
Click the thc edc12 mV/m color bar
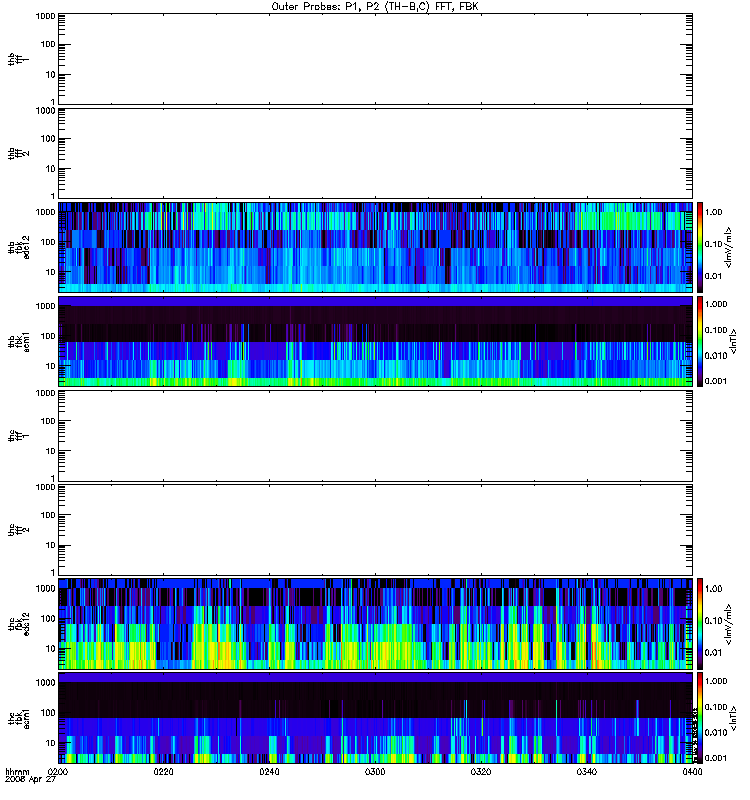[x=700, y=624]
